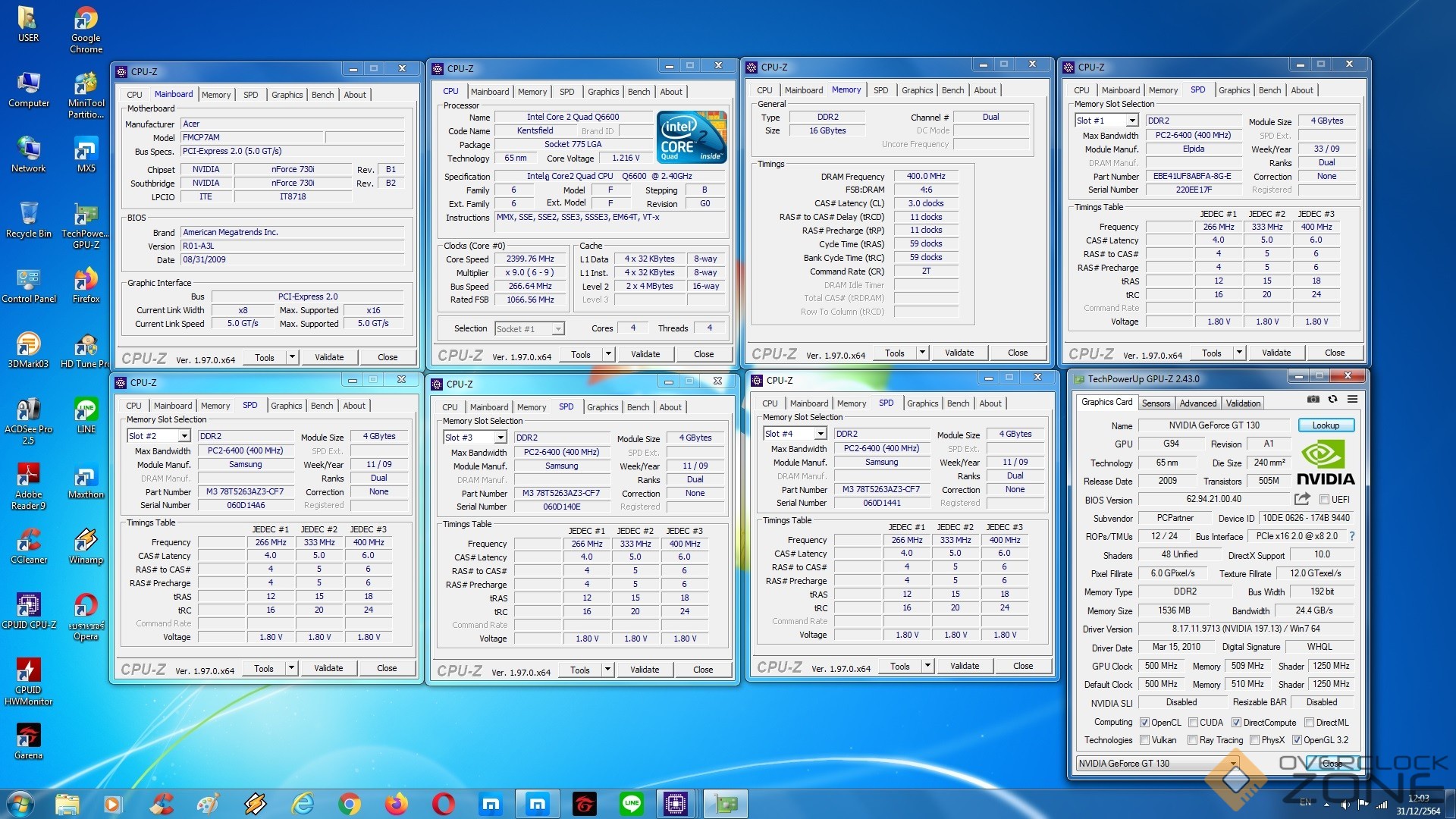Toggle the Vulkan checkbox

(x=1144, y=740)
